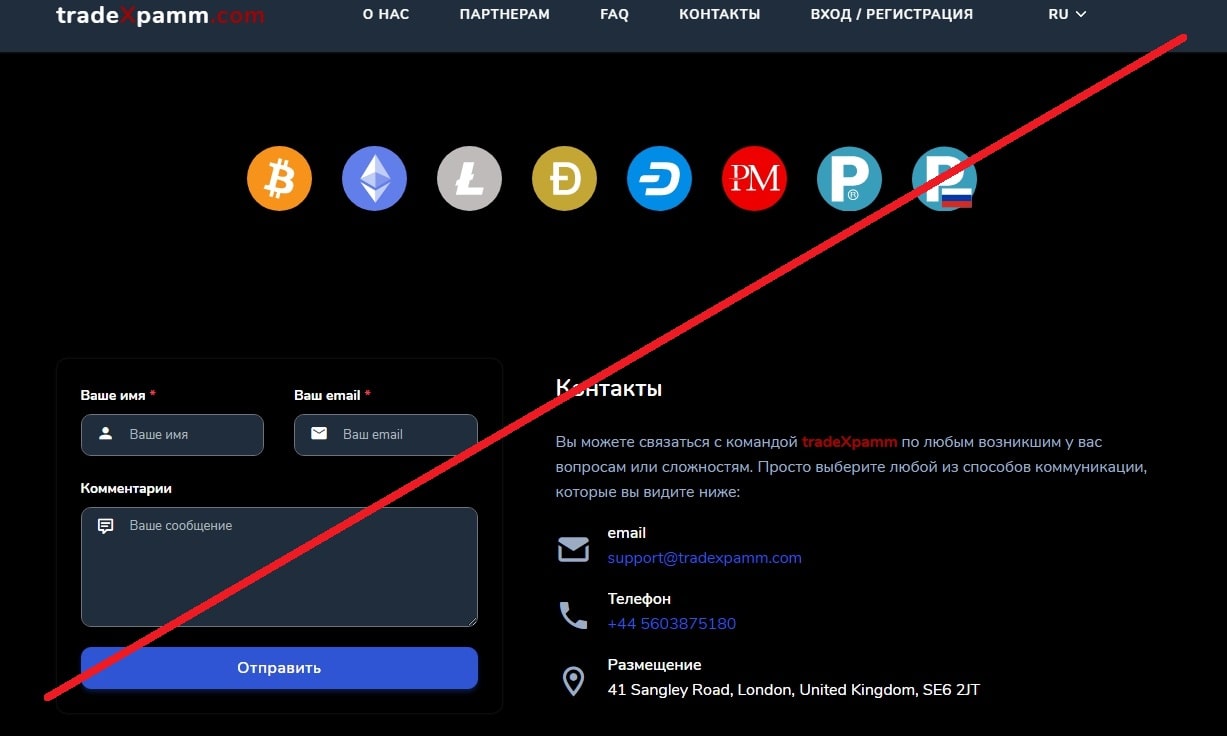Click the Ваше сообщение comment textarea
This screenshot has width=1227, height=736.
point(279,567)
